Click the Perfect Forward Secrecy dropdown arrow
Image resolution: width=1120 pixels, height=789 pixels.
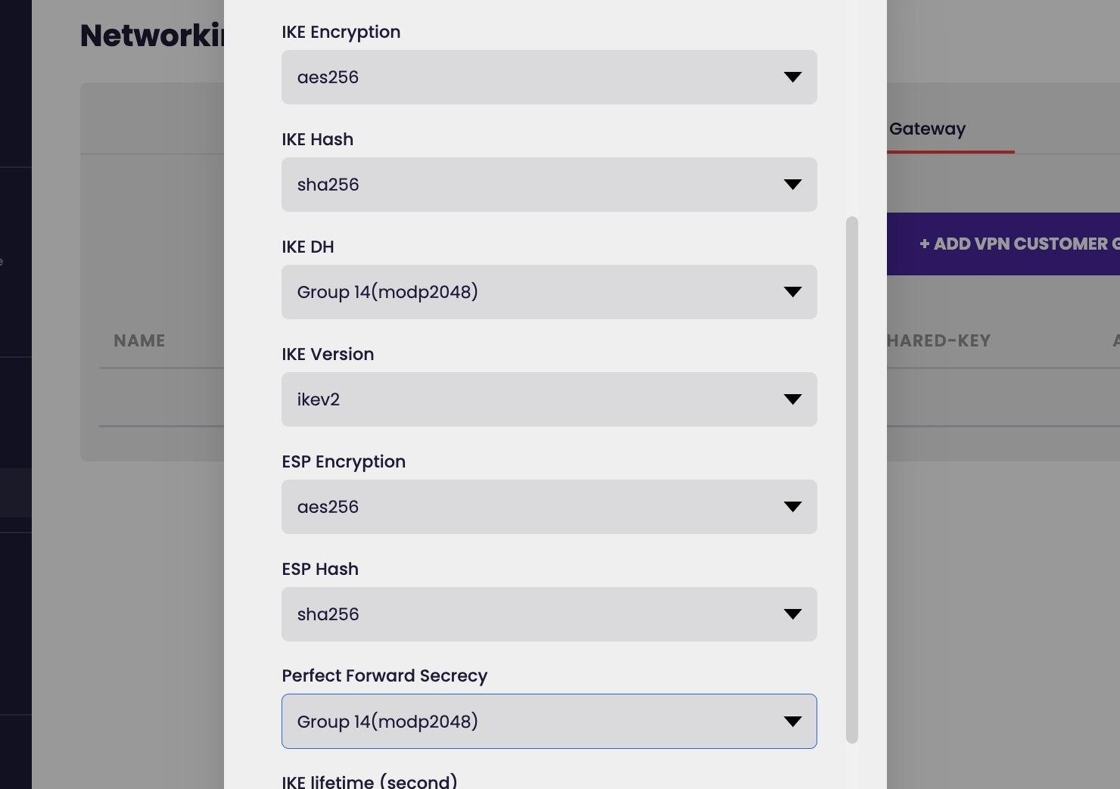[x=792, y=721]
